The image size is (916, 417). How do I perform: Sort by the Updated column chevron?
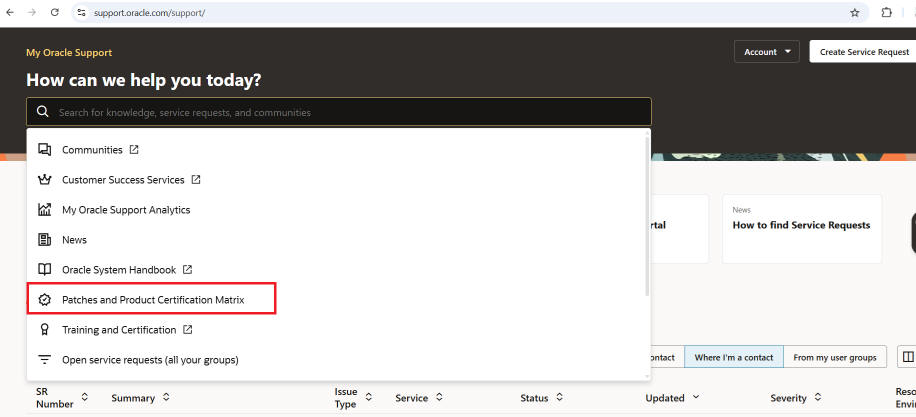pyautogui.click(x=695, y=397)
